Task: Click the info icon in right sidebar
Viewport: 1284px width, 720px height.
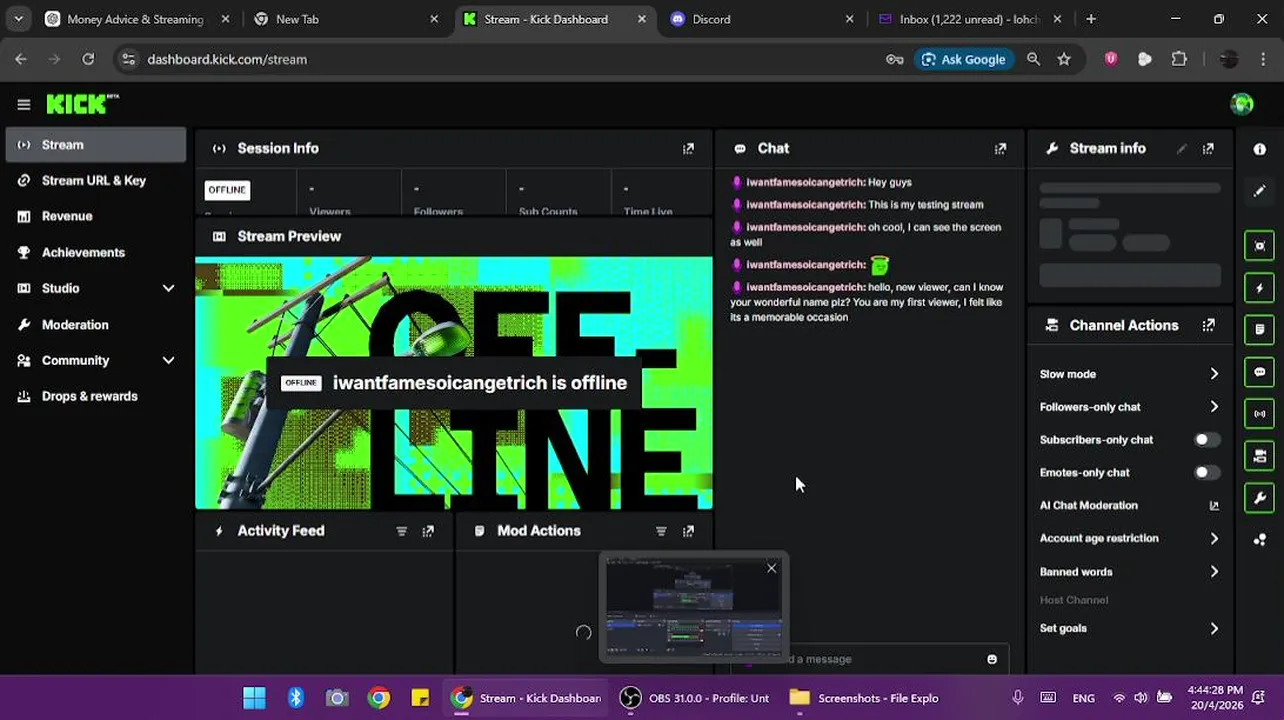Action: tap(1260, 149)
